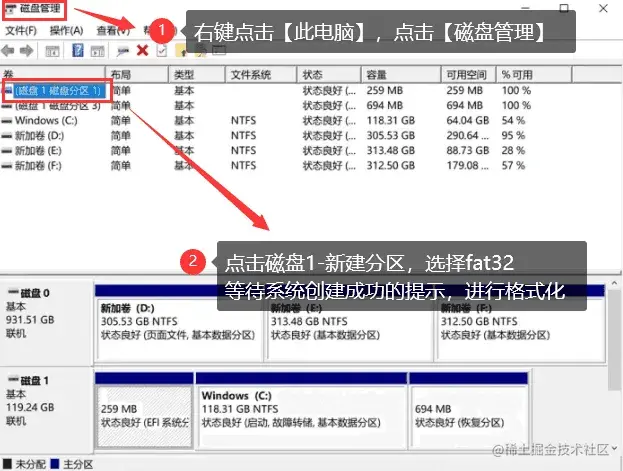Sort by the 容量 column header
Screen dimensions: 623x471
(x=401, y=74)
